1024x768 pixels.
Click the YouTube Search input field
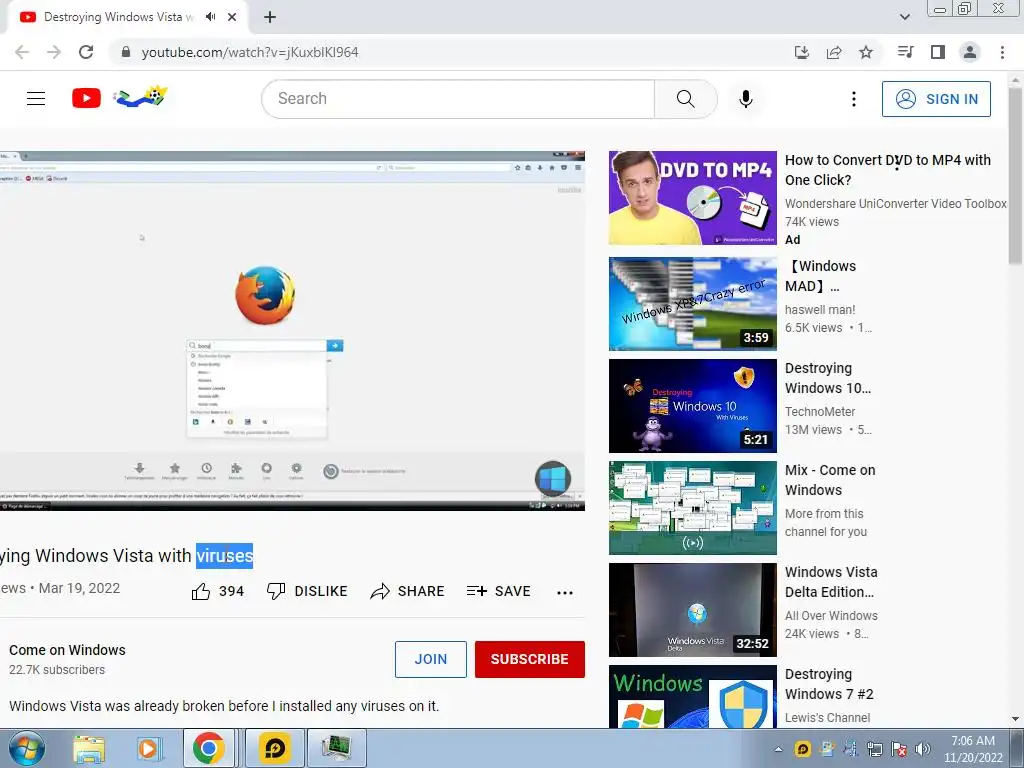coord(458,99)
